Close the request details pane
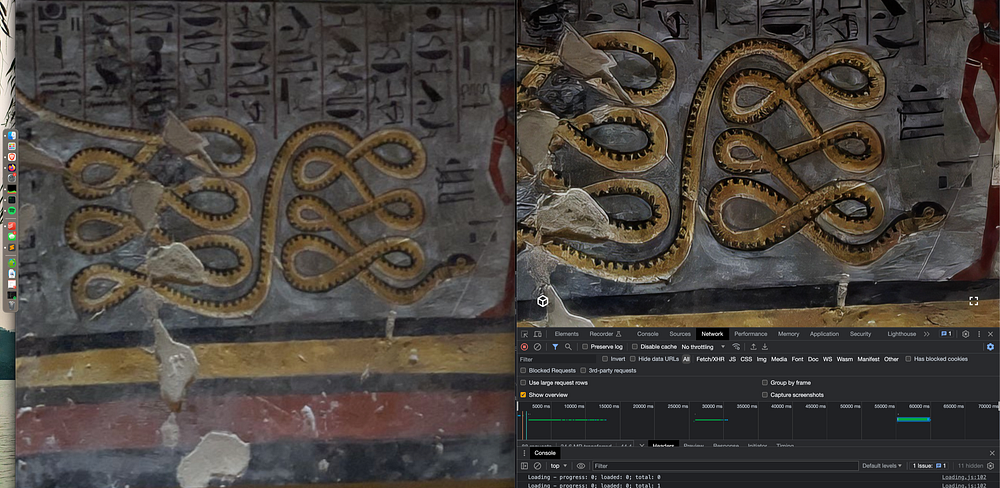 pos(642,446)
